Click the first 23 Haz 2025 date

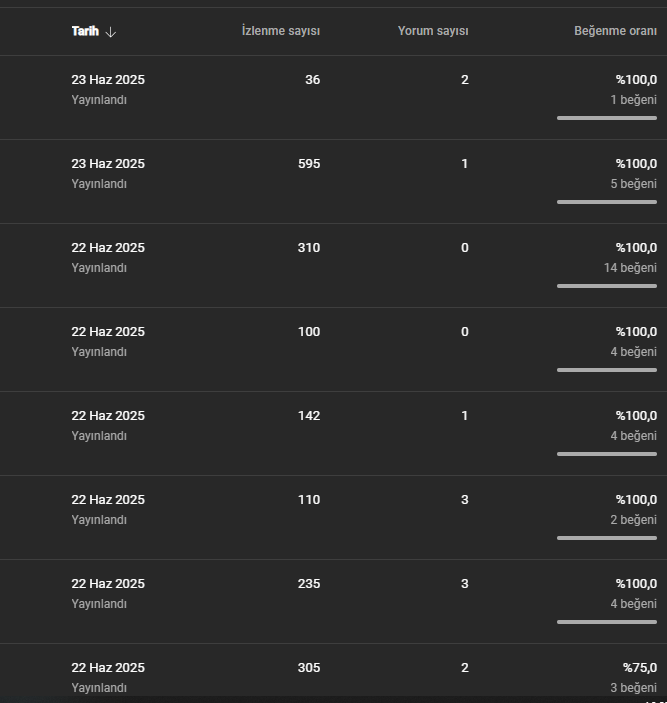pyautogui.click(x=108, y=80)
